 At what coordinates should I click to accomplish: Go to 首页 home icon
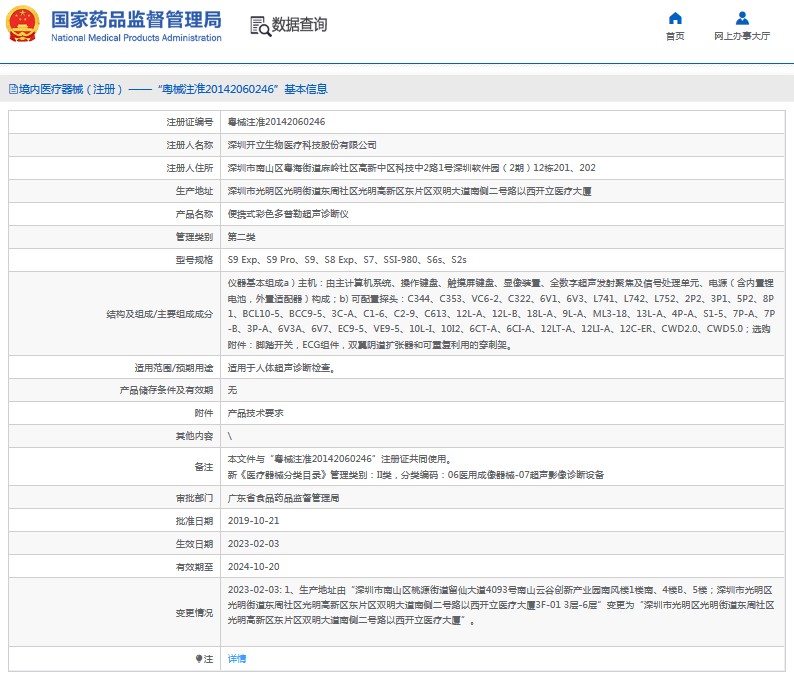[x=675, y=18]
